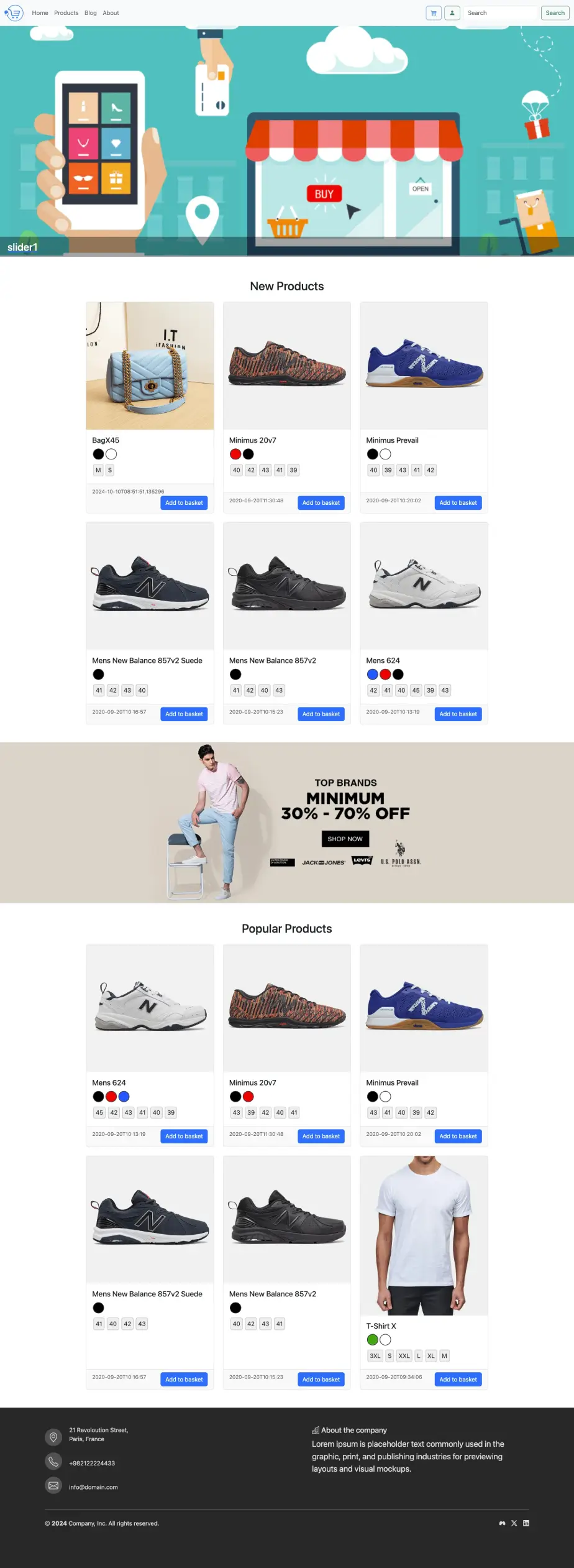Screen dimensions: 574x1568
Task: Choose size 45 under New Products Mens 624
Action: (416, 690)
